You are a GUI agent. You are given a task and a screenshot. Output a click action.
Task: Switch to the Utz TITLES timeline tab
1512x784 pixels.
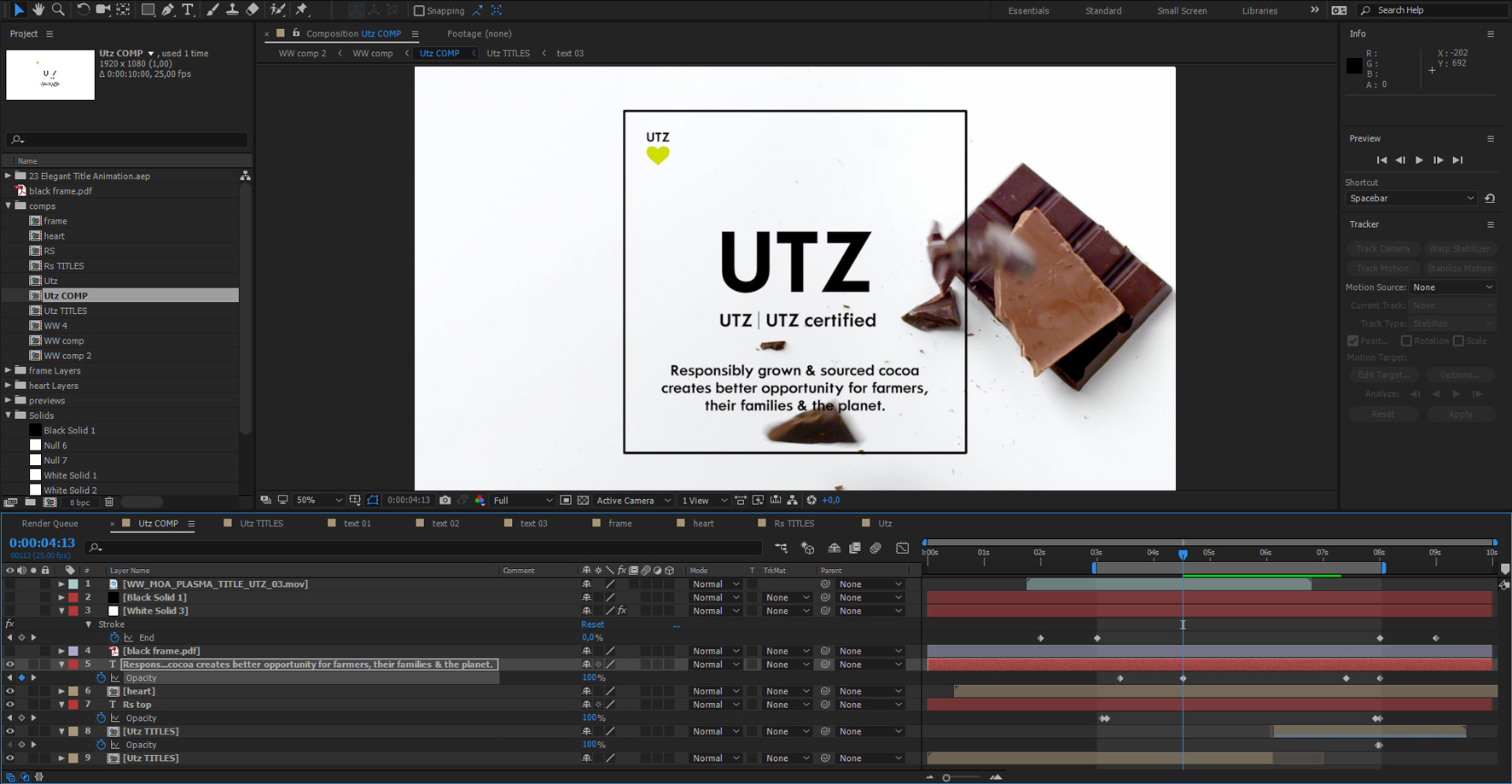coord(261,524)
